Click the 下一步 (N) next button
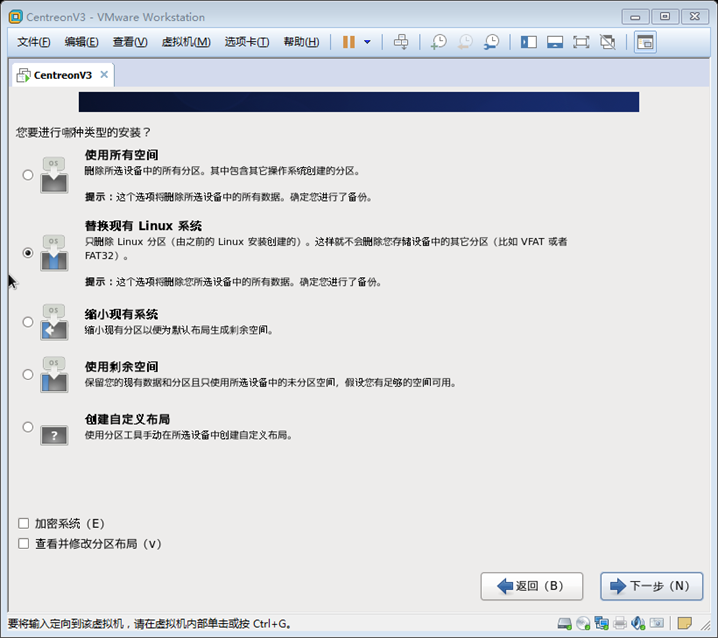This screenshot has height=638, width=718. (x=652, y=586)
